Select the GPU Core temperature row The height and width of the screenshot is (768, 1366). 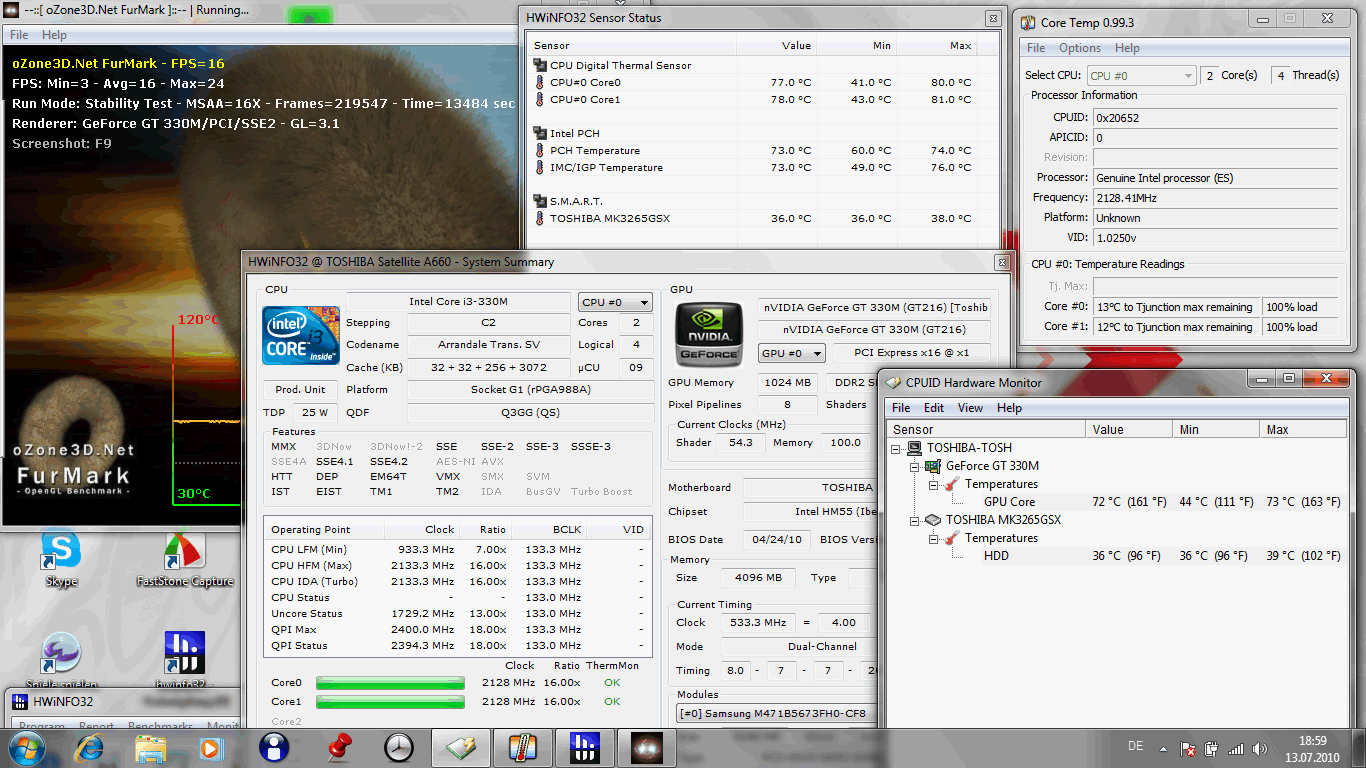tap(1009, 502)
